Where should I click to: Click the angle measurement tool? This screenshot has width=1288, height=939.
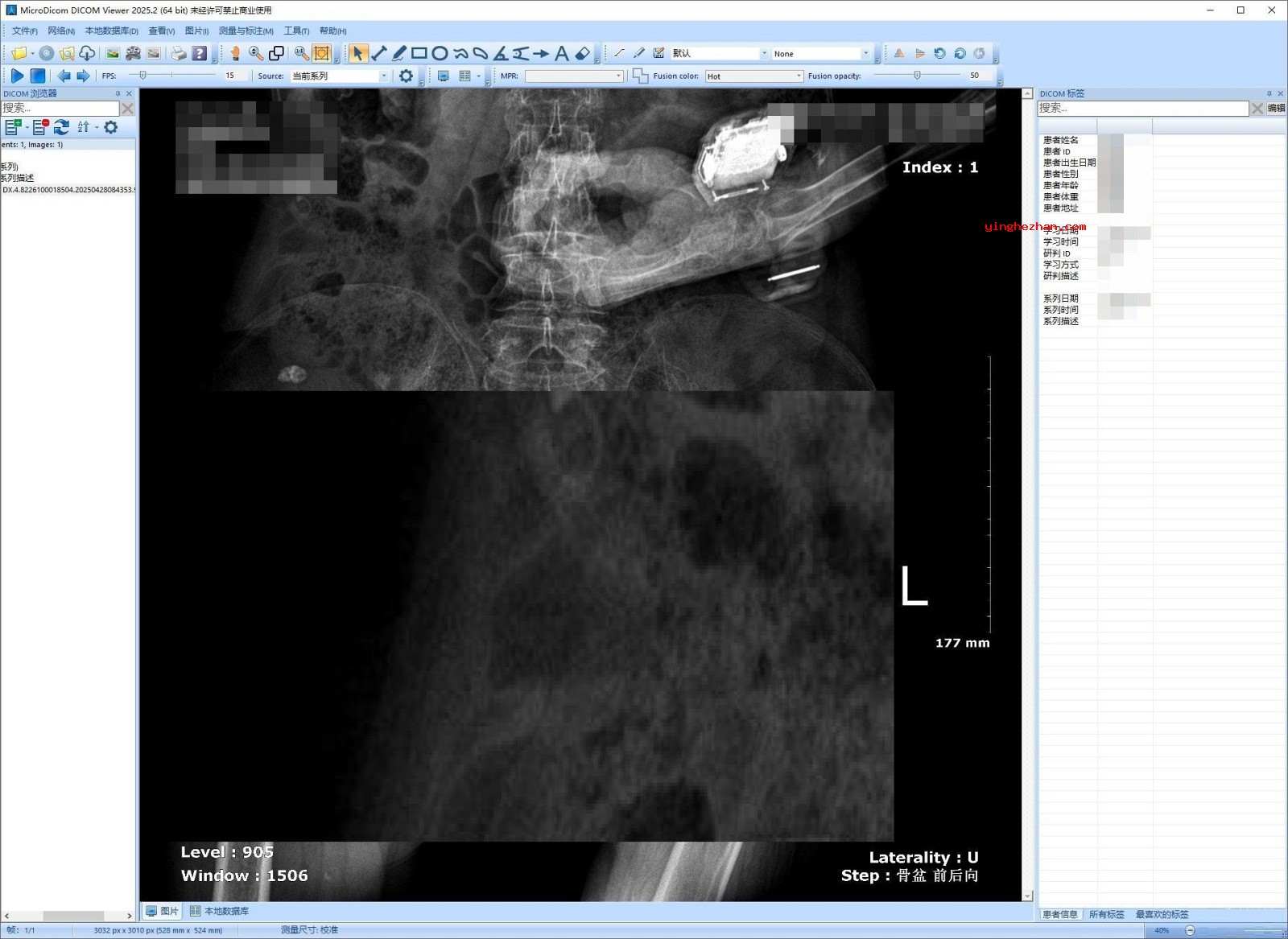500,54
